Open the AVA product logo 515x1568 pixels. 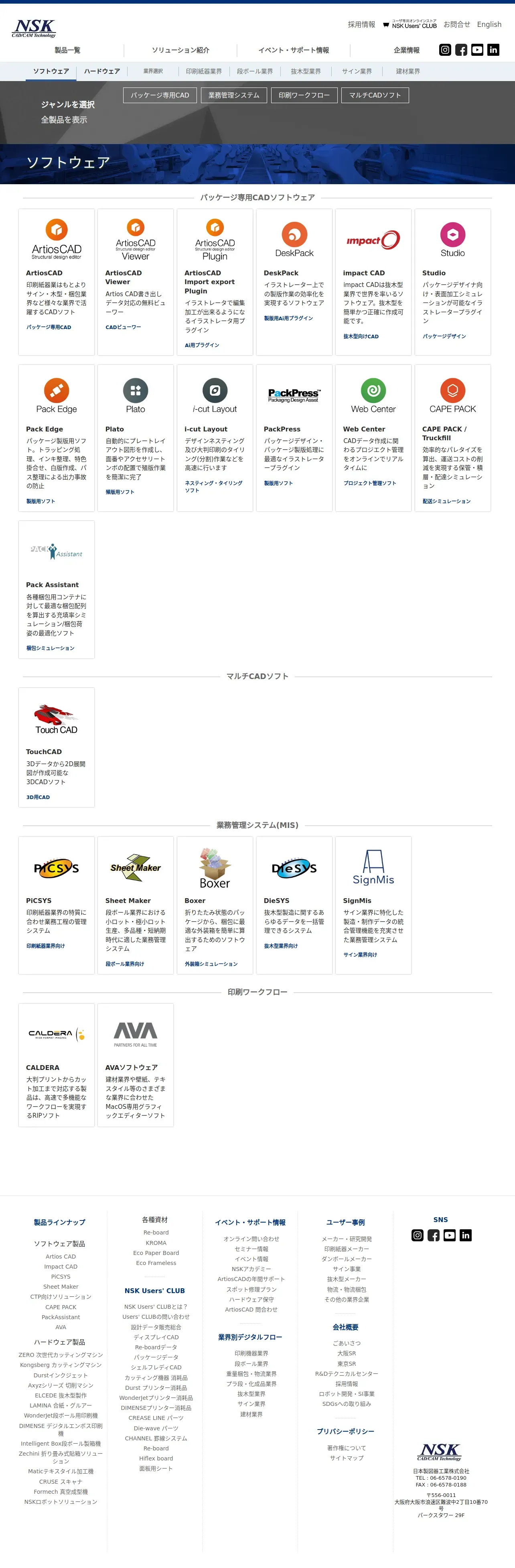point(136,1034)
